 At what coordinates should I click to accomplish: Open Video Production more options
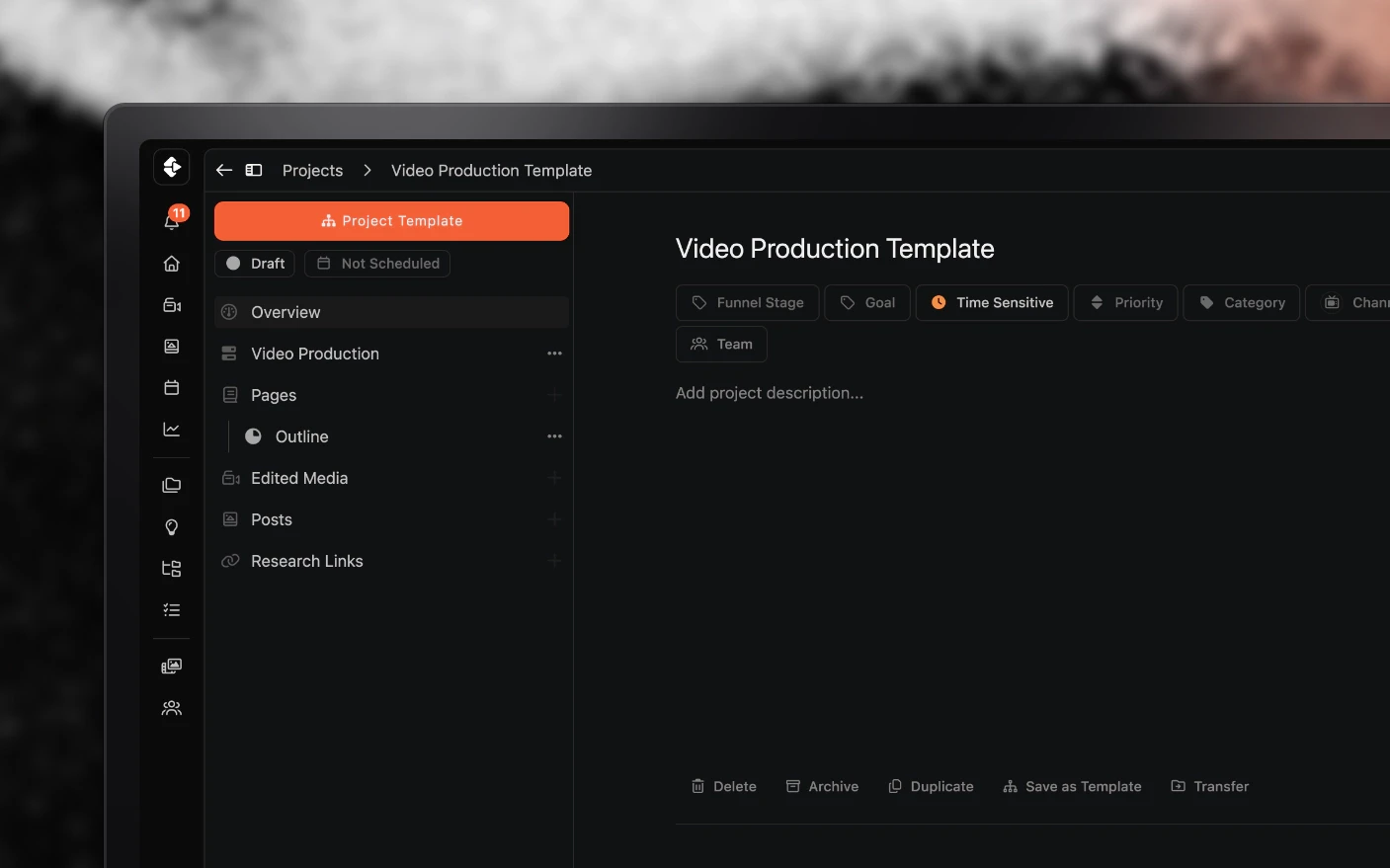(x=554, y=354)
